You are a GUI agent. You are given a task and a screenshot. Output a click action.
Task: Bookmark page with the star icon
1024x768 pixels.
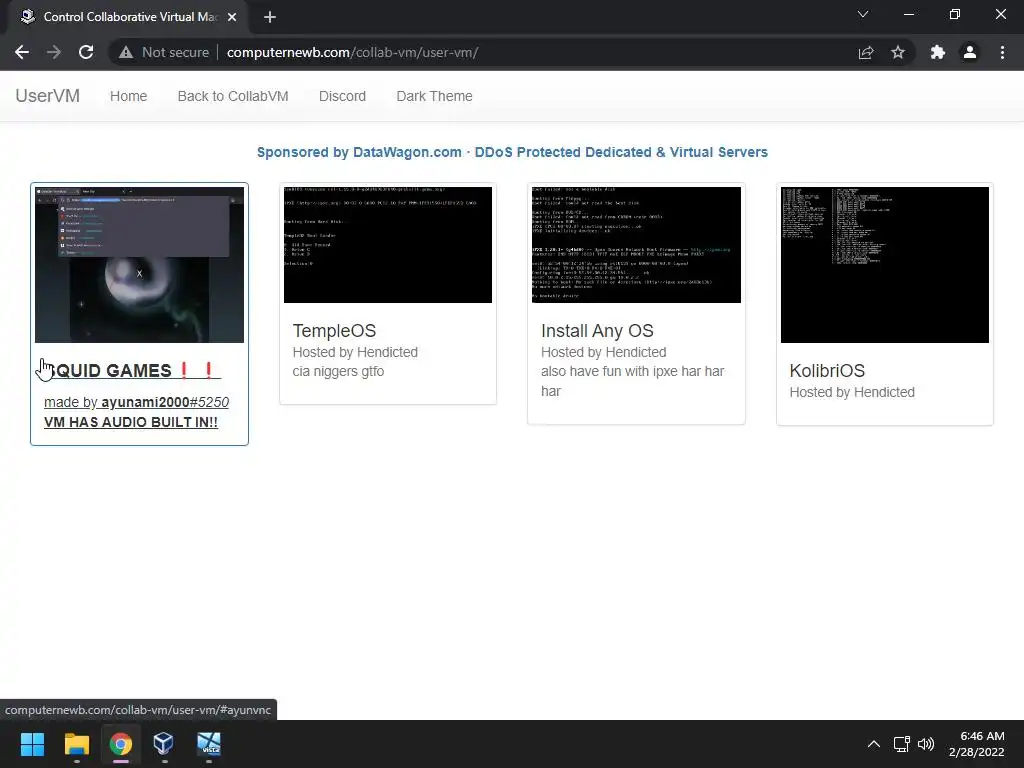coord(898,52)
